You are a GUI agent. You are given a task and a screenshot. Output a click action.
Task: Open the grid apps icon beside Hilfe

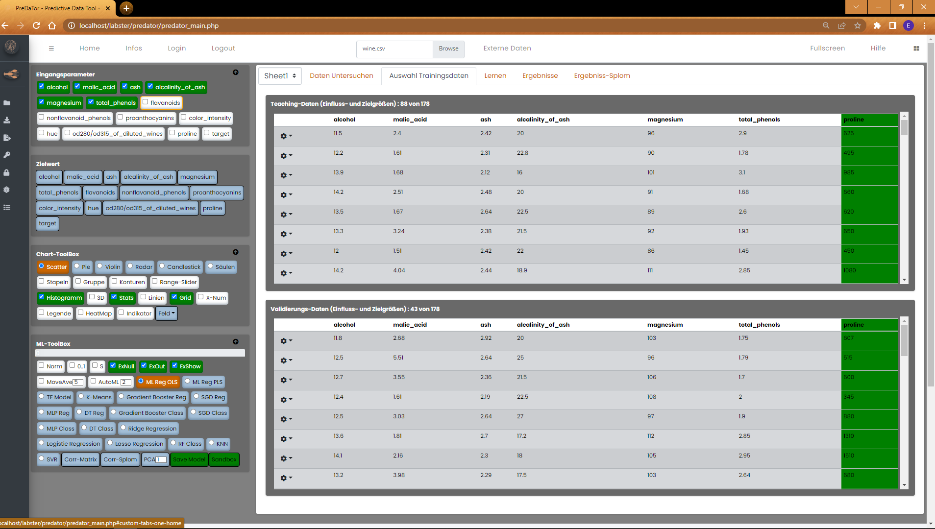(x=916, y=48)
